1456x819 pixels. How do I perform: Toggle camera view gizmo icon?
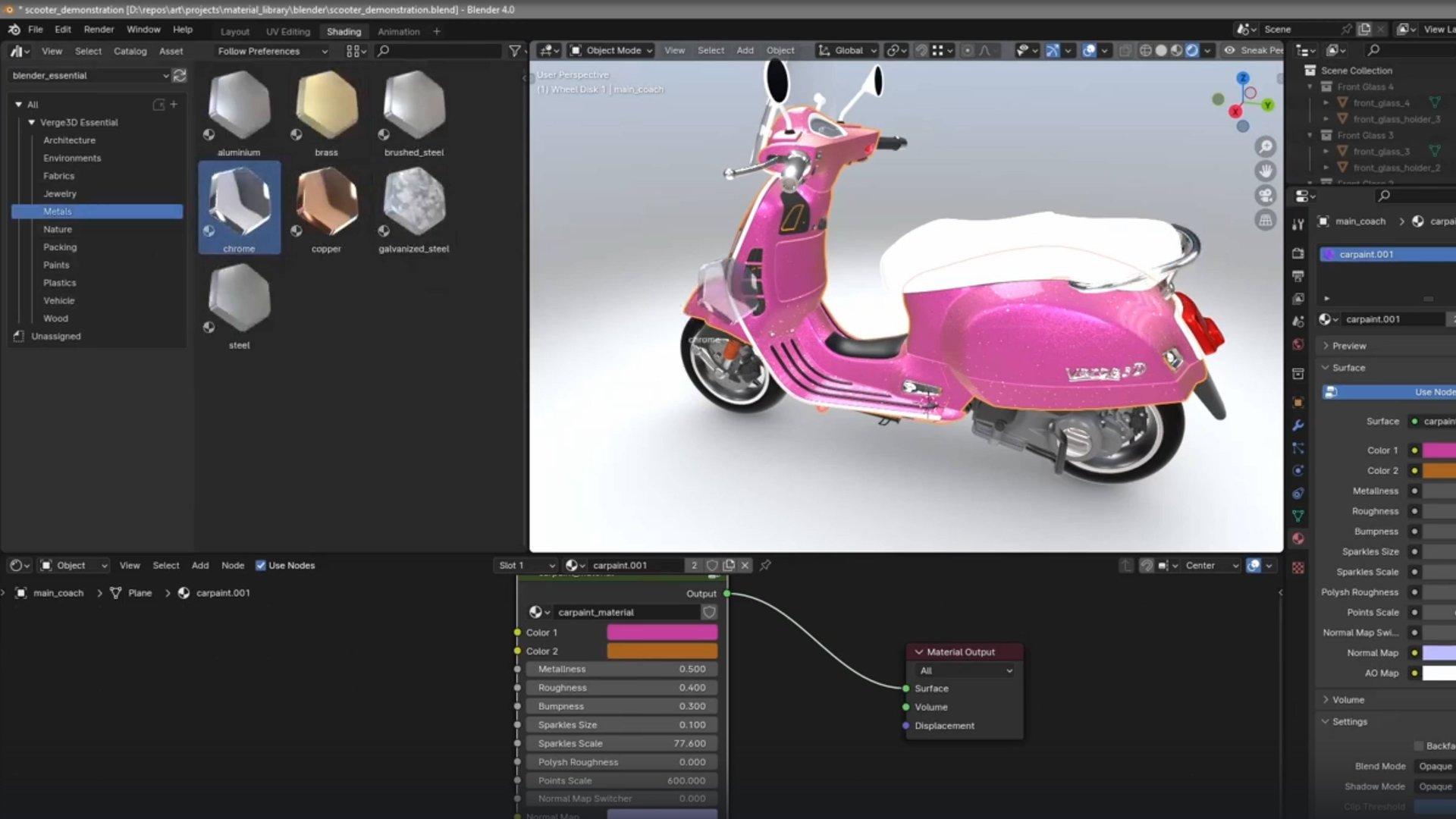[x=1265, y=196]
